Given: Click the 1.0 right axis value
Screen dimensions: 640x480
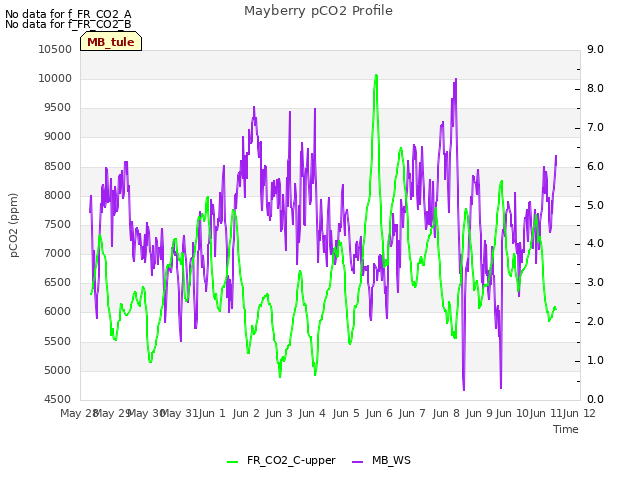Looking at the screenshot, I should (x=596, y=360).
